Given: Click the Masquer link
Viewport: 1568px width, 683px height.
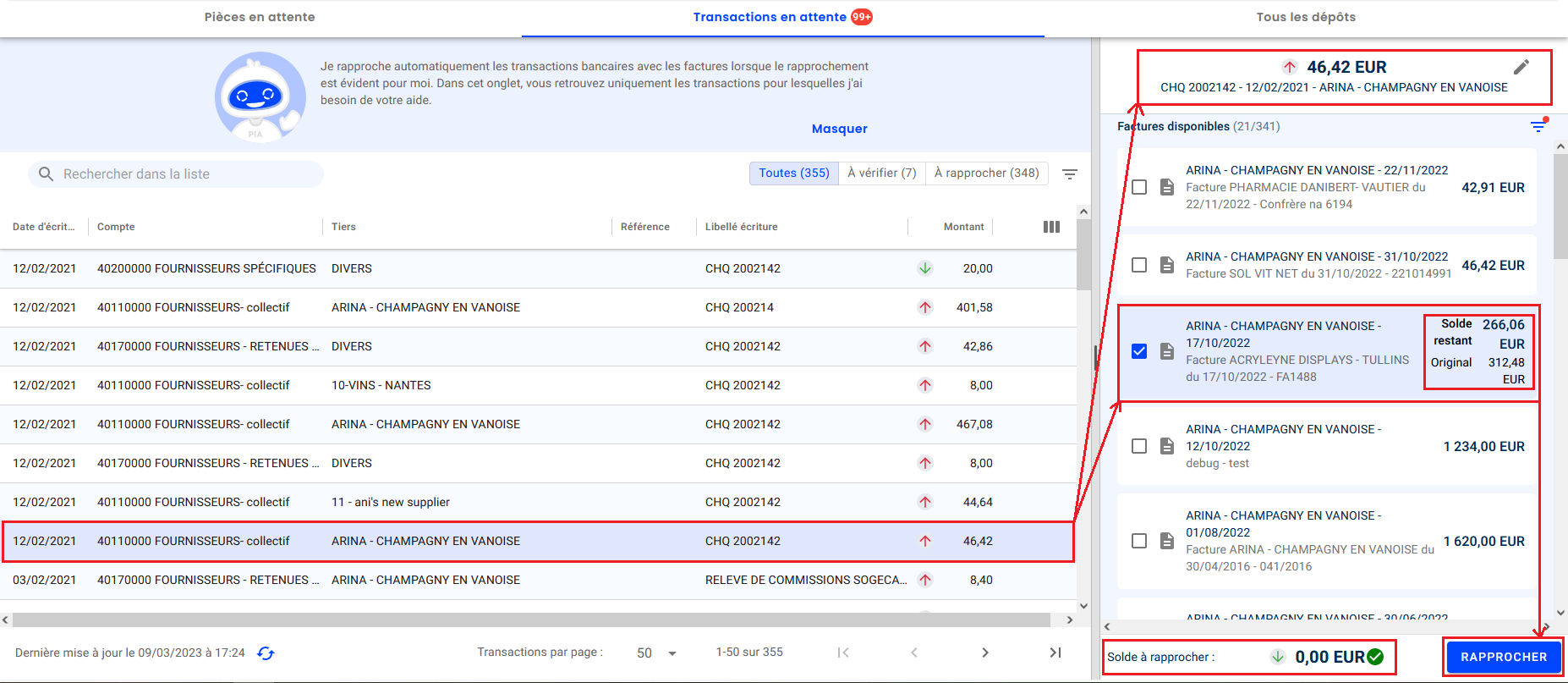Looking at the screenshot, I should [840, 129].
